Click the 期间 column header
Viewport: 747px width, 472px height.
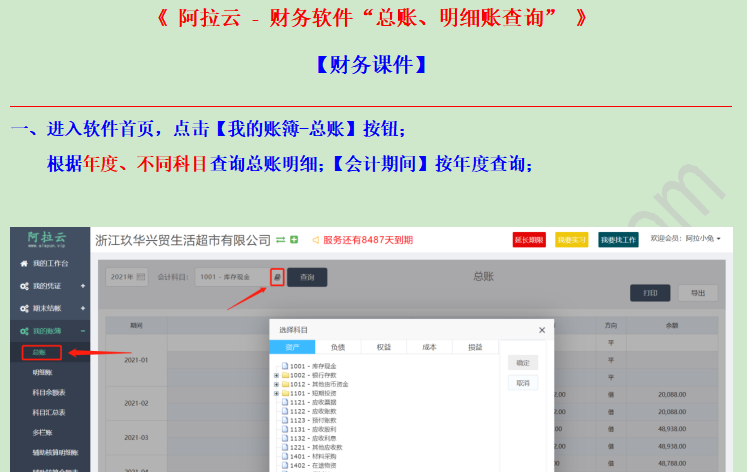coord(136,325)
